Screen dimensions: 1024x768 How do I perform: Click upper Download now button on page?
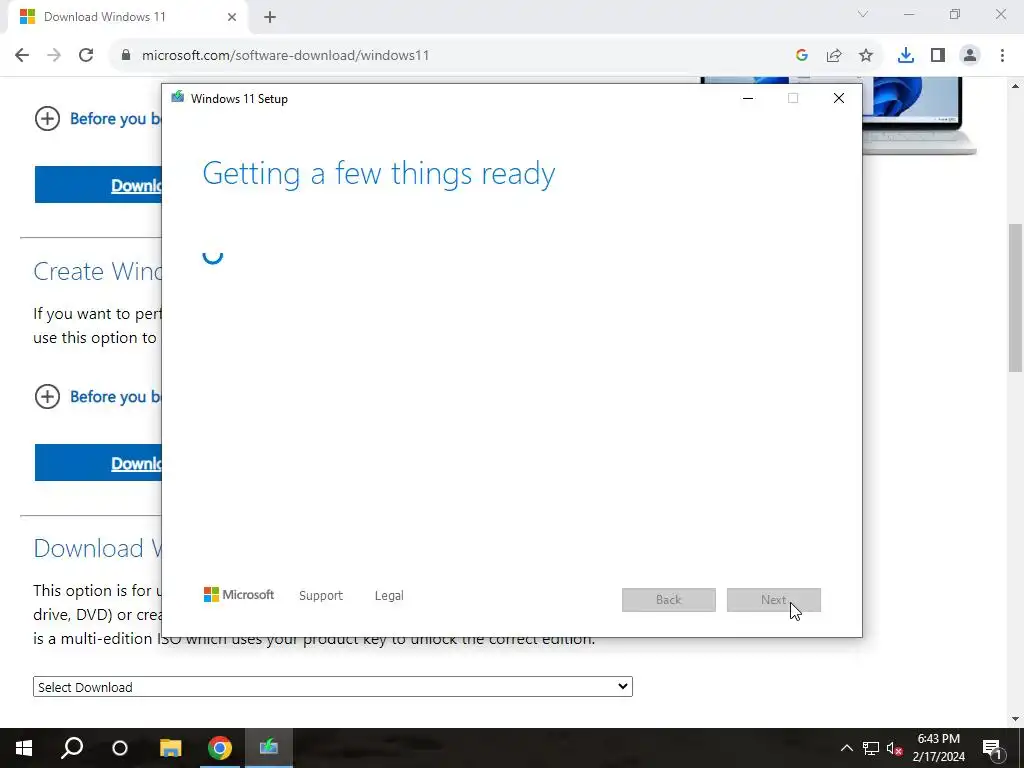click(x=98, y=185)
